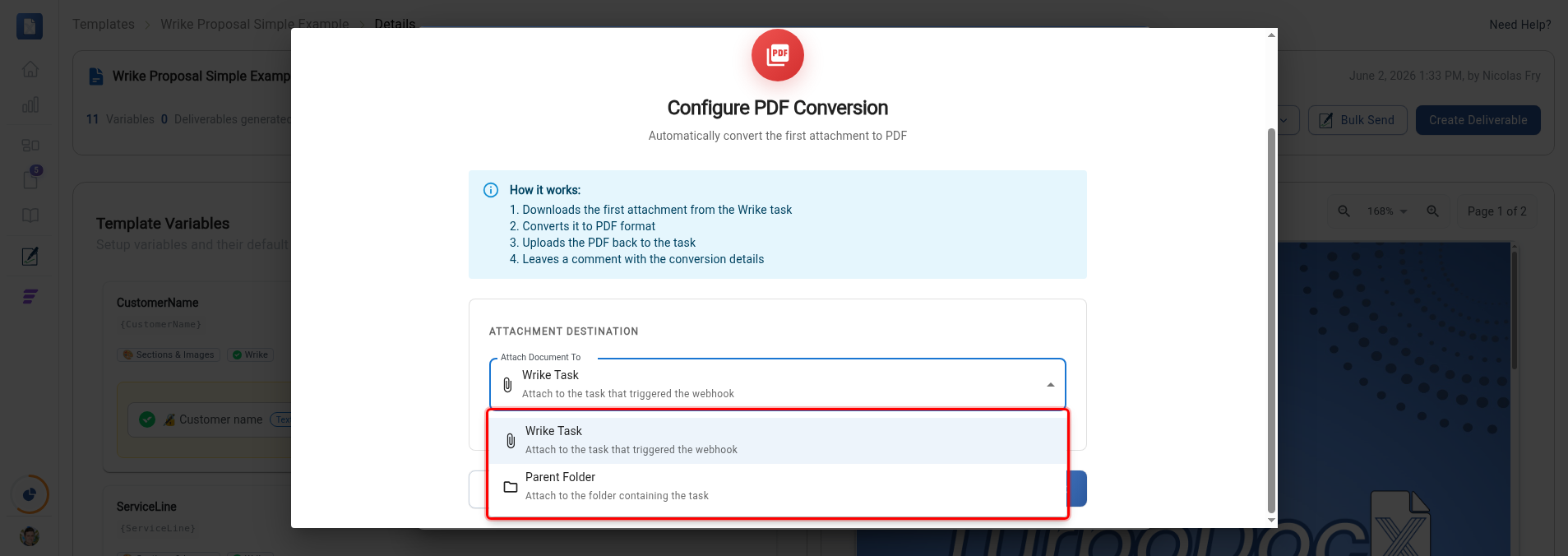Image resolution: width=1568 pixels, height=556 pixels.
Task: Open the Attach Document To combo box
Action: [777, 384]
